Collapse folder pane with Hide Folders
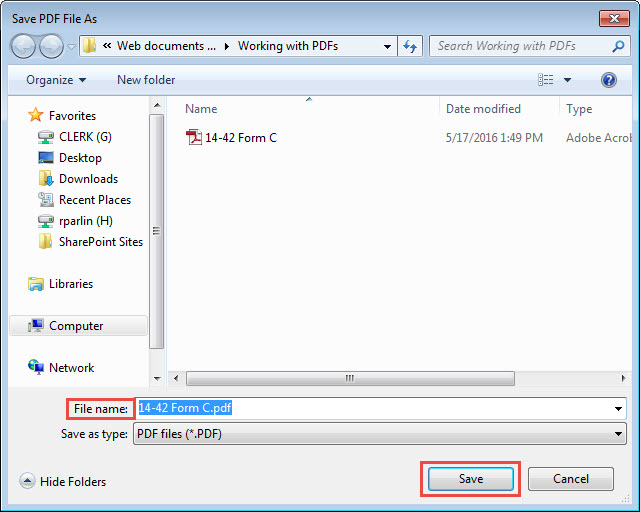The height and width of the screenshot is (512, 640). (x=63, y=482)
